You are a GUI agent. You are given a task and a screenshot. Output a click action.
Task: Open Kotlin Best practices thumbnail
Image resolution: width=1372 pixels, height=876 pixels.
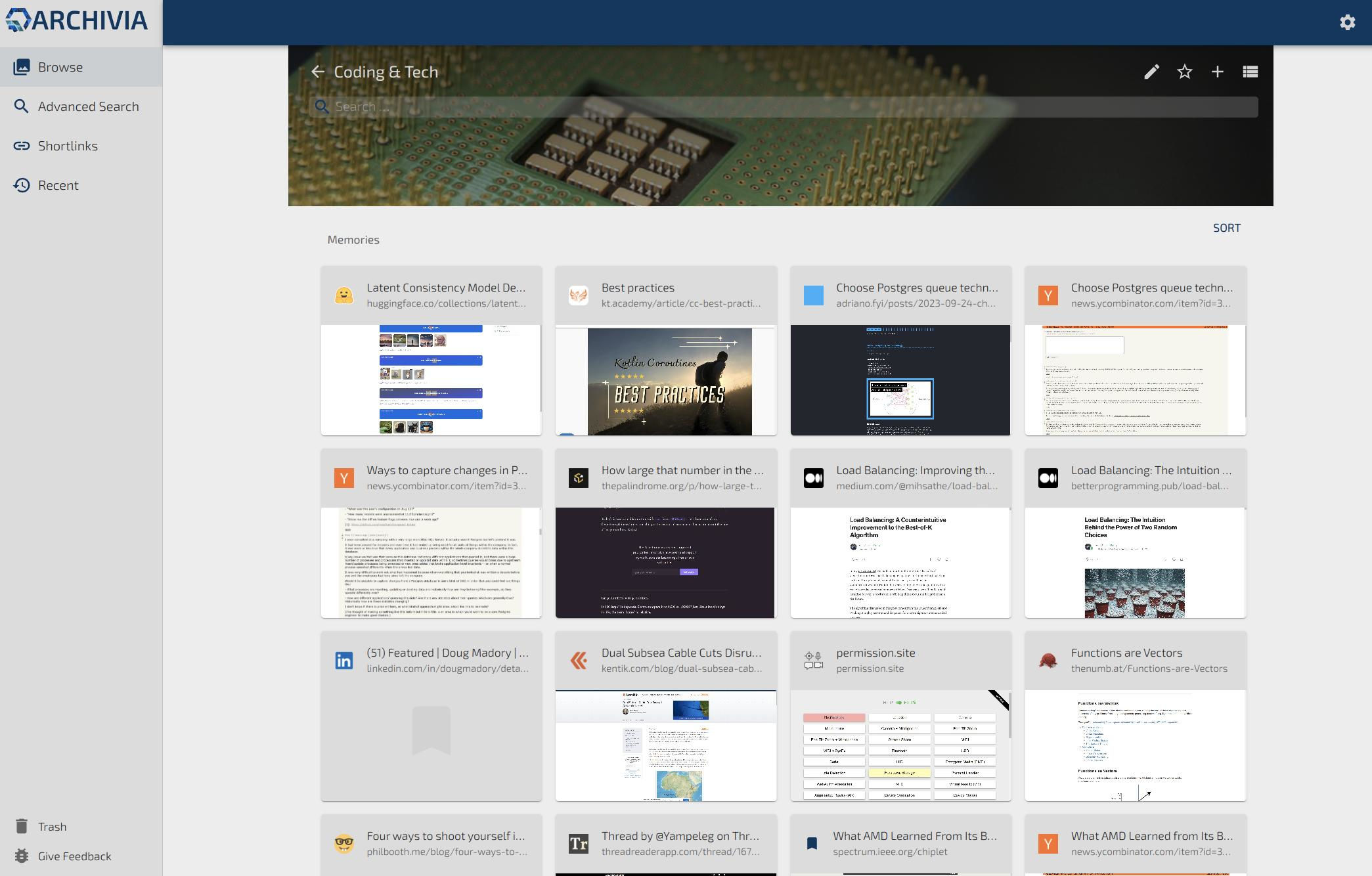point(666,380)
